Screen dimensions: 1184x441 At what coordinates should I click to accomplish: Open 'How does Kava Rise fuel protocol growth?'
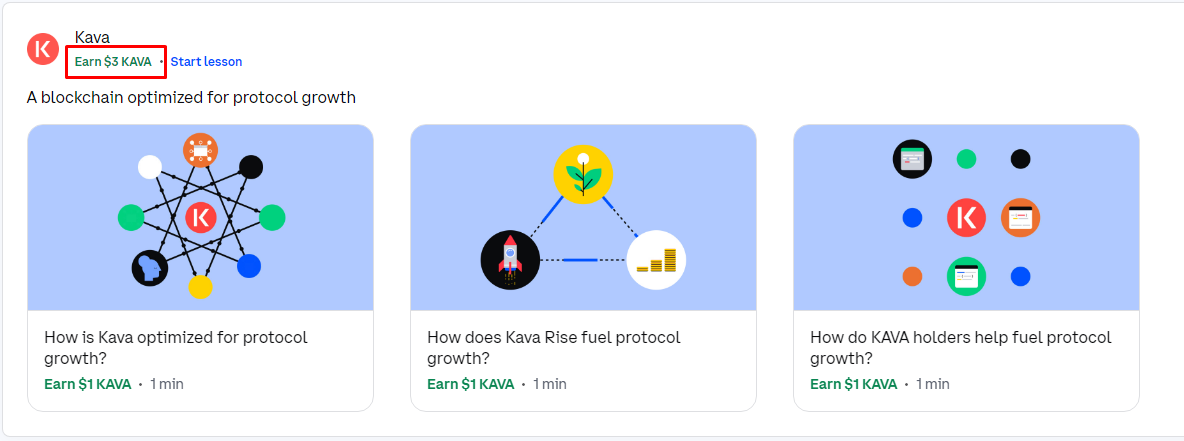coord(553,347)
